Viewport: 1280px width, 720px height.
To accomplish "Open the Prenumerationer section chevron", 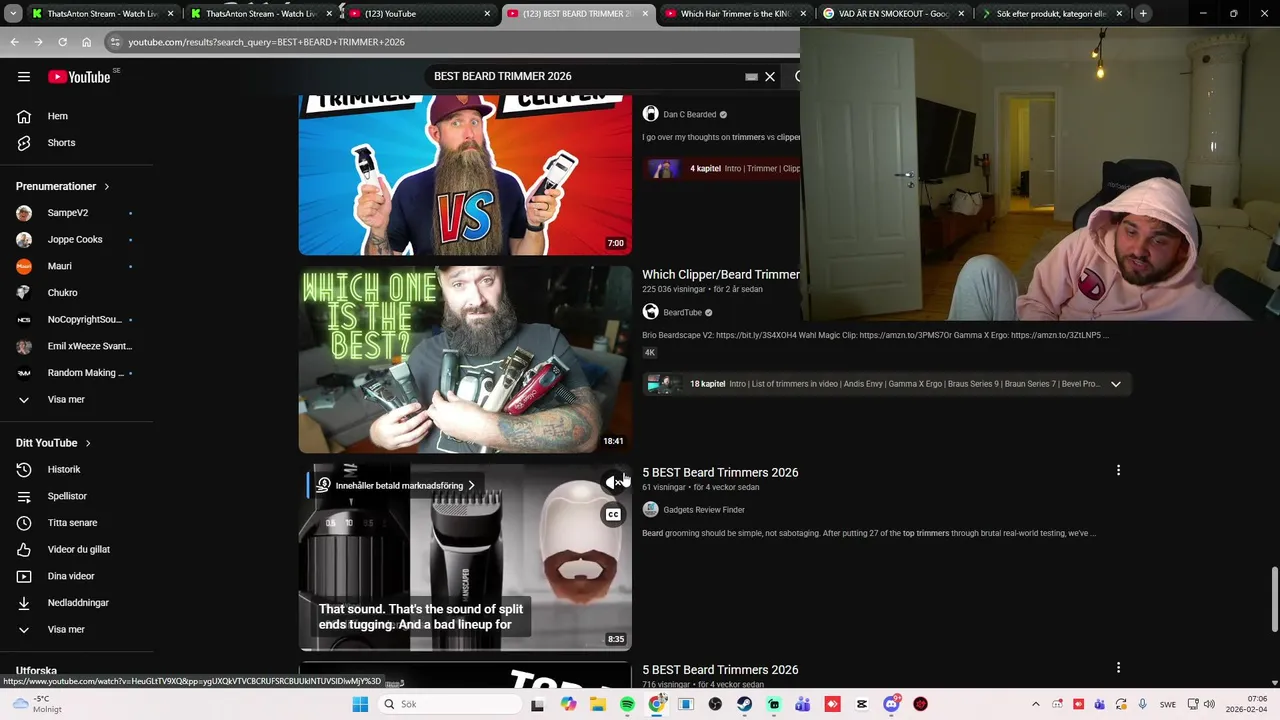I will [x=106, y=186].
